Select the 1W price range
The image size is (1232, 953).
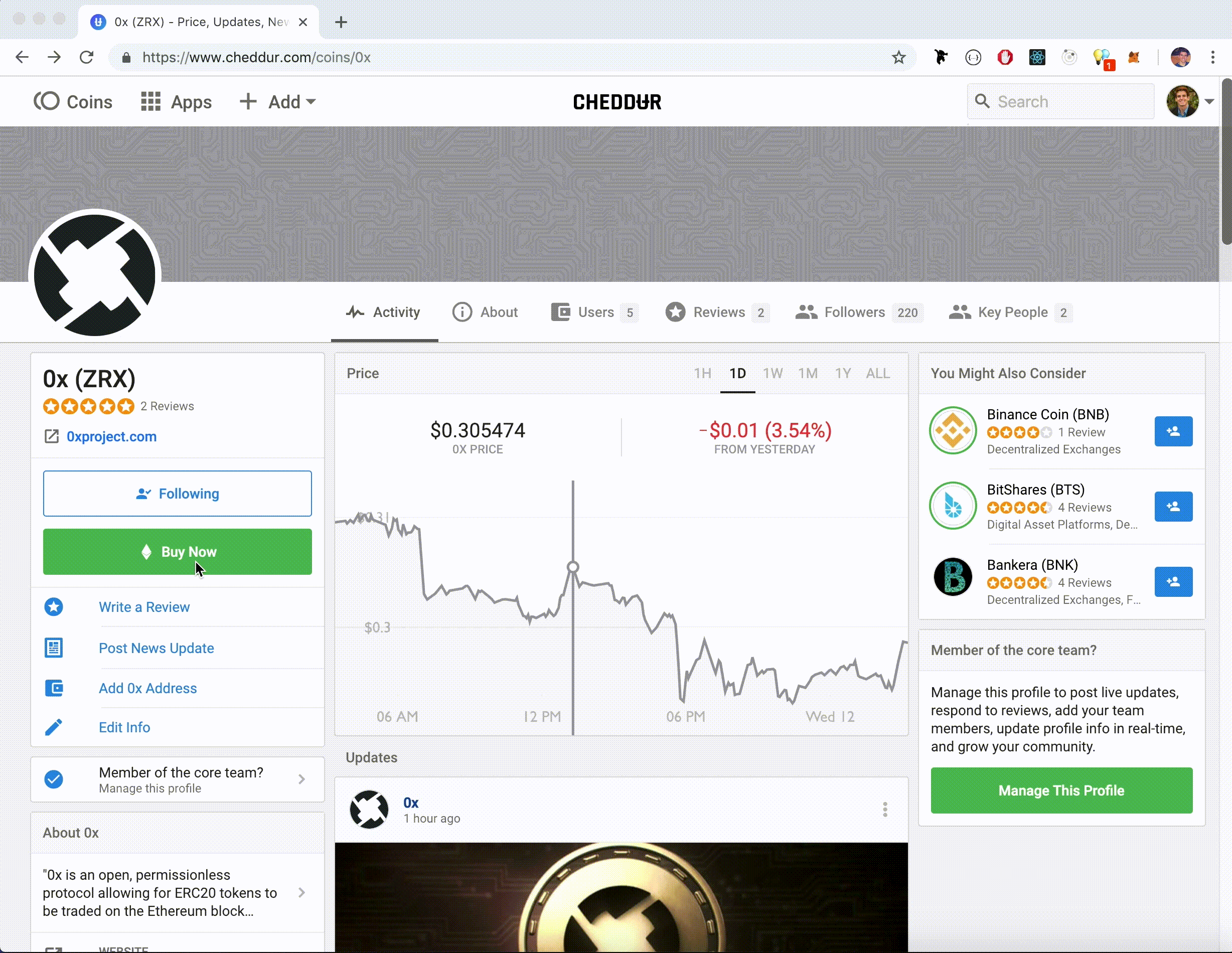click(773, 373)
